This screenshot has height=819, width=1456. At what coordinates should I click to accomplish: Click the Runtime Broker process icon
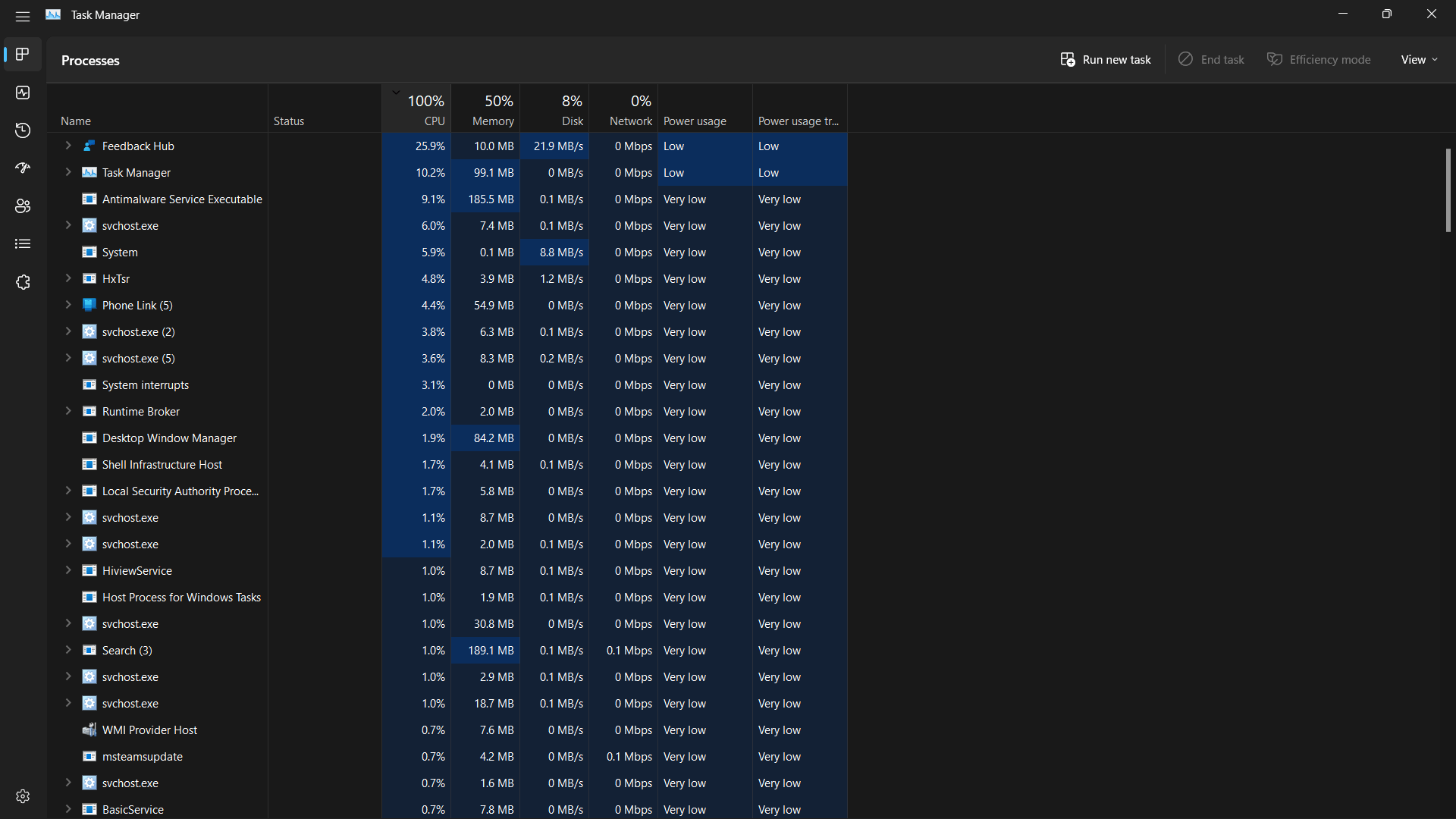click(89, 411)
